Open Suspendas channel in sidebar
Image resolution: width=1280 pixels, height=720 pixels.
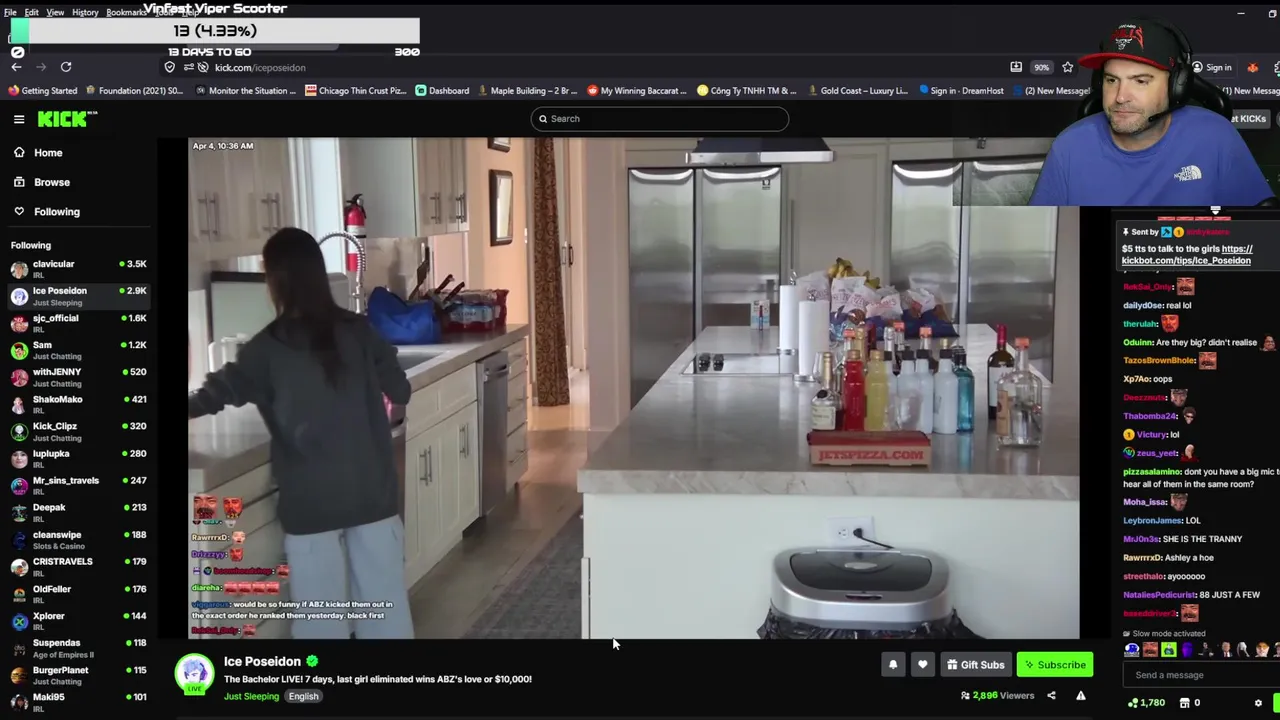[x=78, y=647]
